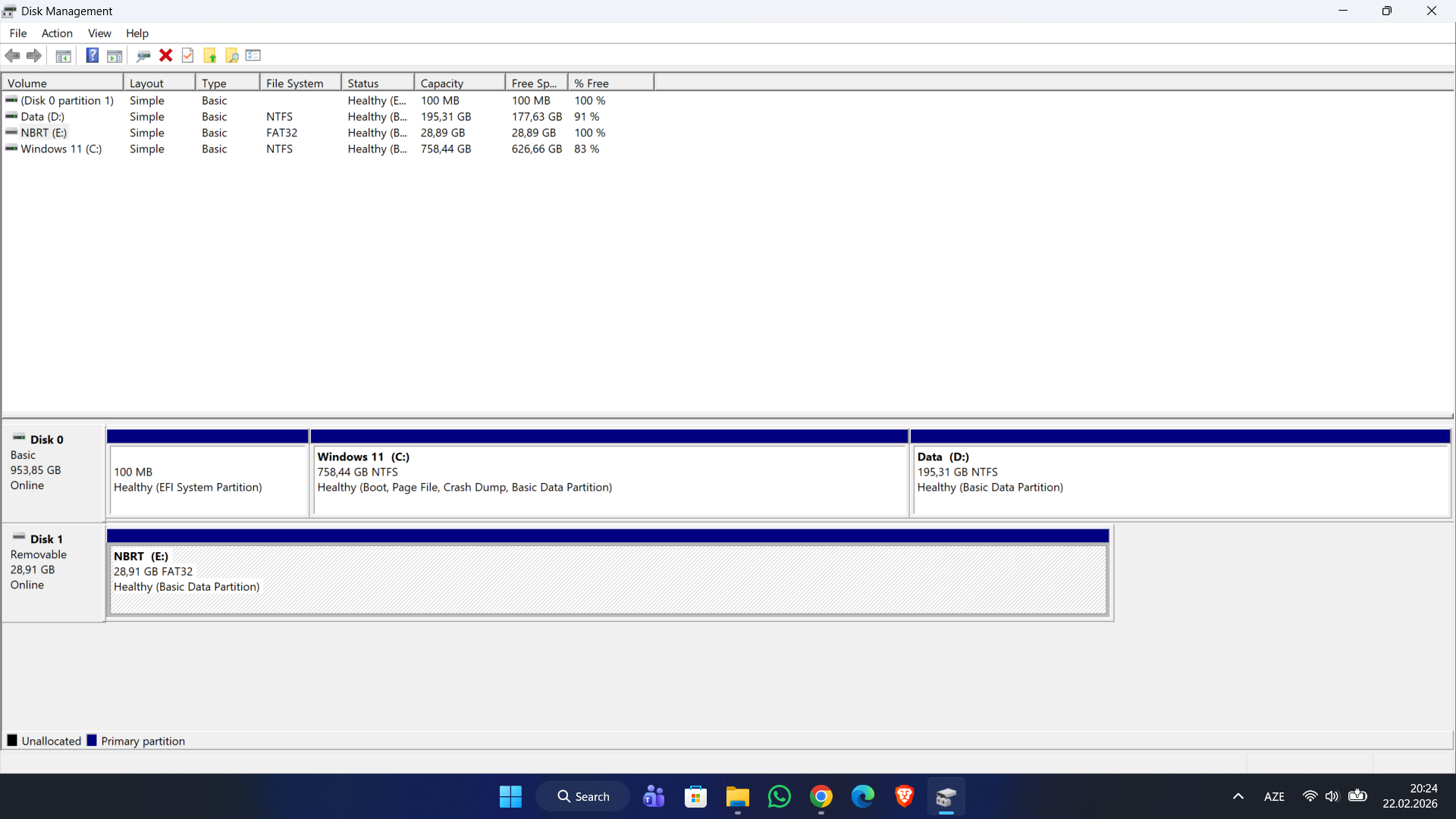Click the 626,66 GB free space cell
This screenshot has width=1456, height=819.
coord(537,149)
